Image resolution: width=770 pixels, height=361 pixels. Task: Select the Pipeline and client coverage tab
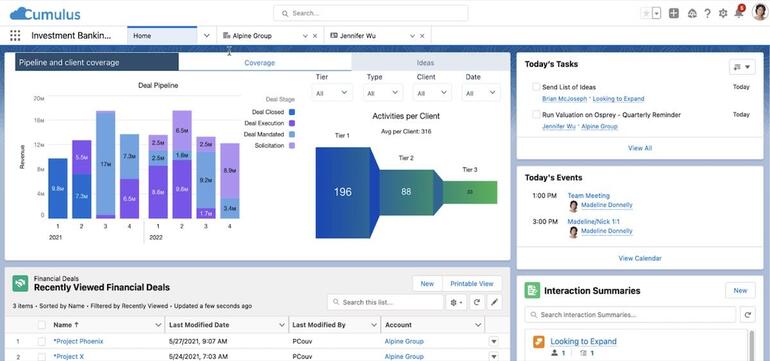point(97,62)
